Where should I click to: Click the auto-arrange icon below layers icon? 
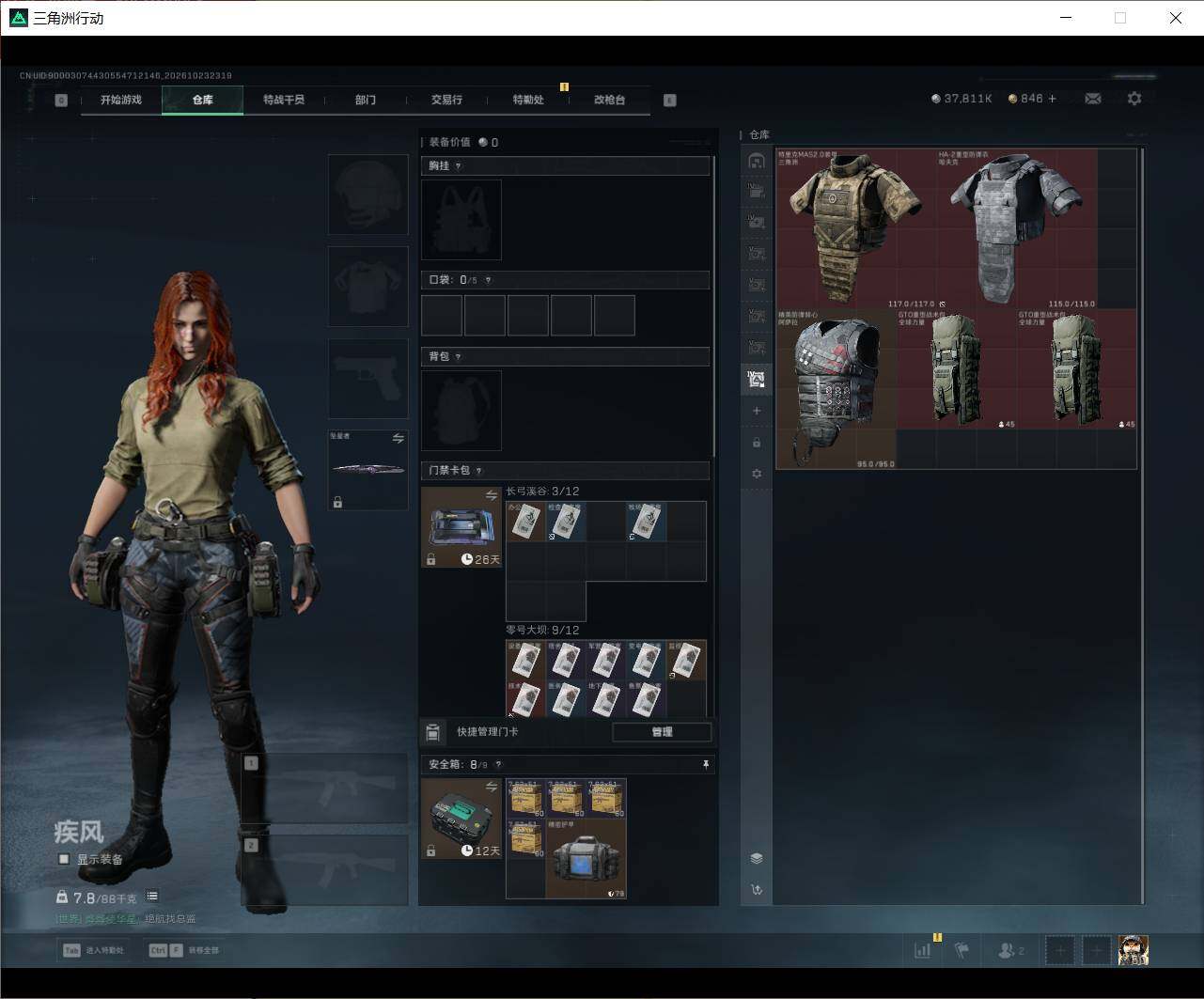[x=757, y=889]
